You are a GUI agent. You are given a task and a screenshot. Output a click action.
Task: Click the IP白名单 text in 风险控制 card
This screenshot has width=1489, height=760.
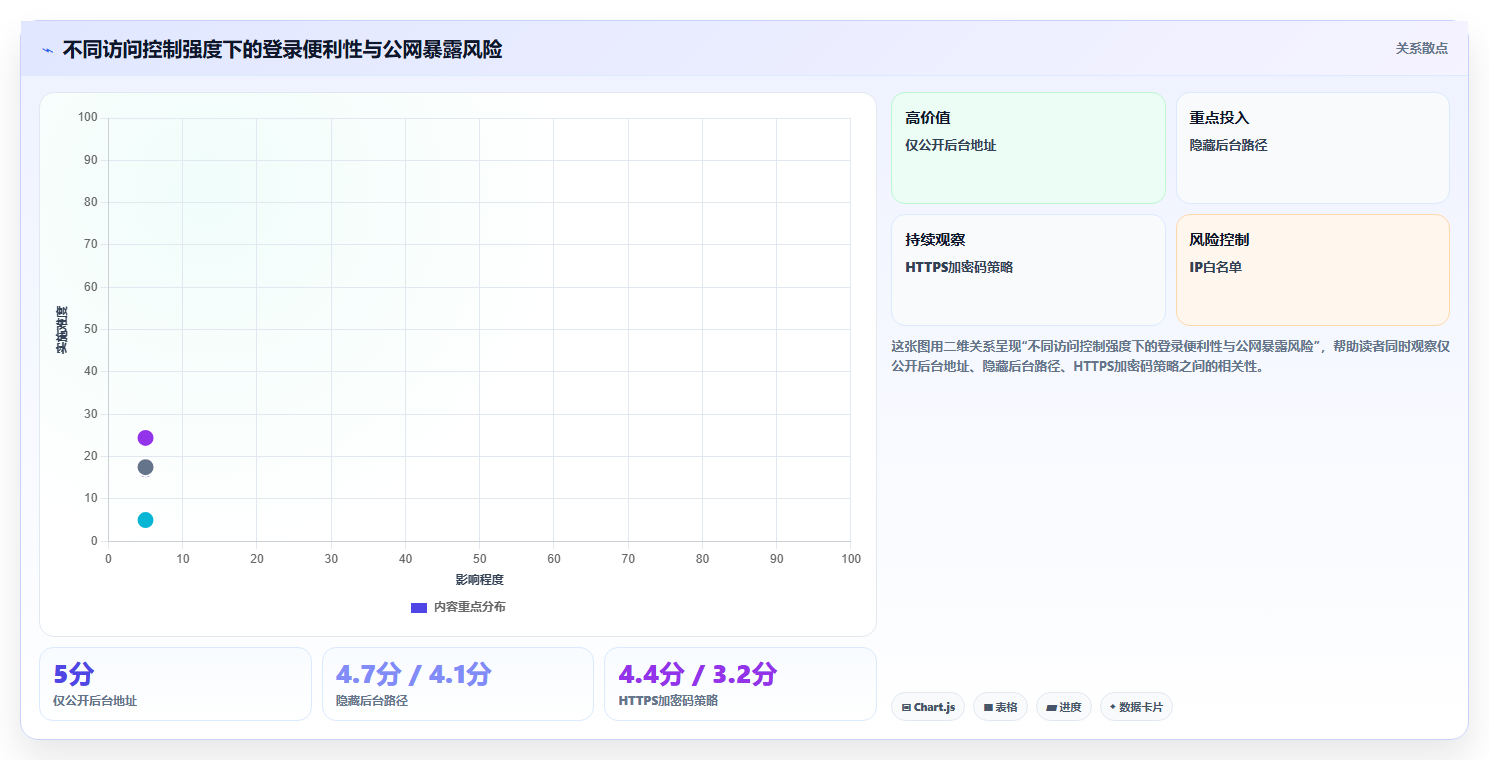pyautogui.click(x=1215, y=267)
